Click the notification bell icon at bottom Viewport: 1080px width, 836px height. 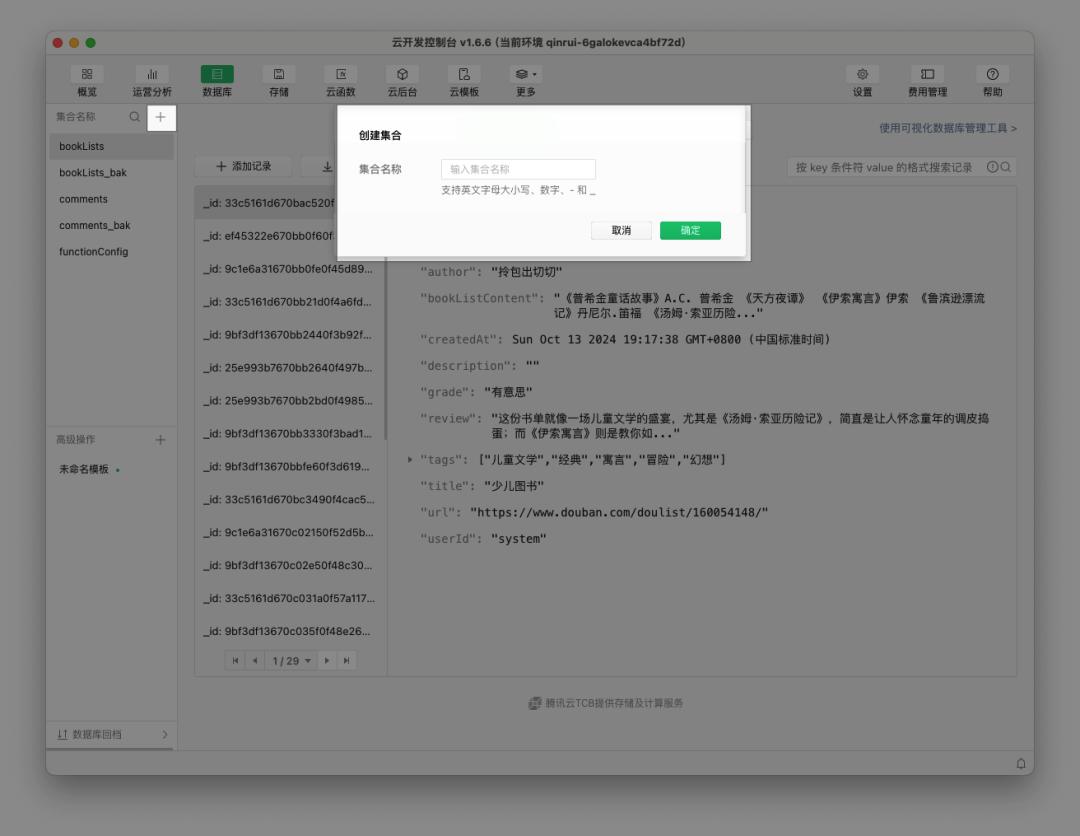(x=1021, y=763)
